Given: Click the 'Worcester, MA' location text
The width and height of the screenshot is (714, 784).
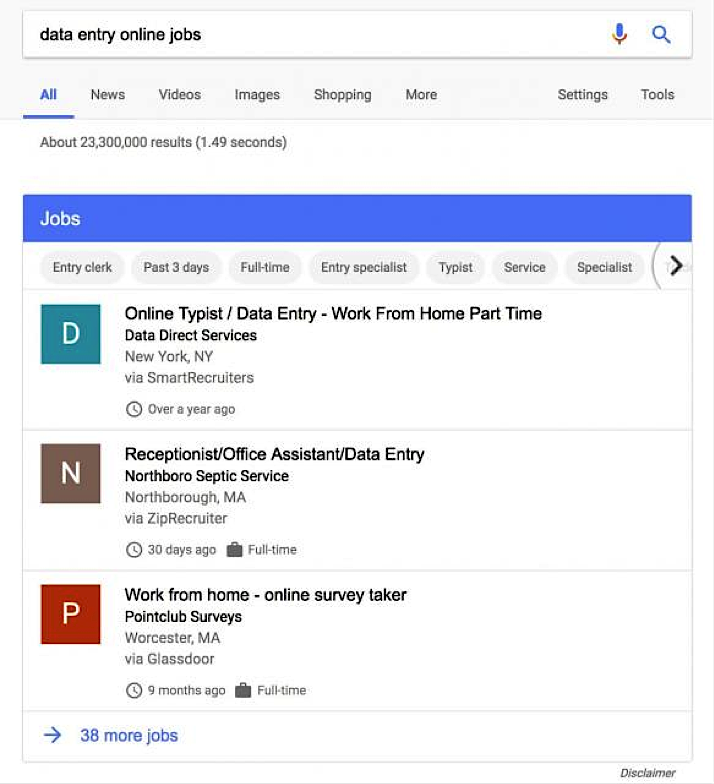Looking at the screenshot, I should [172, 638].
